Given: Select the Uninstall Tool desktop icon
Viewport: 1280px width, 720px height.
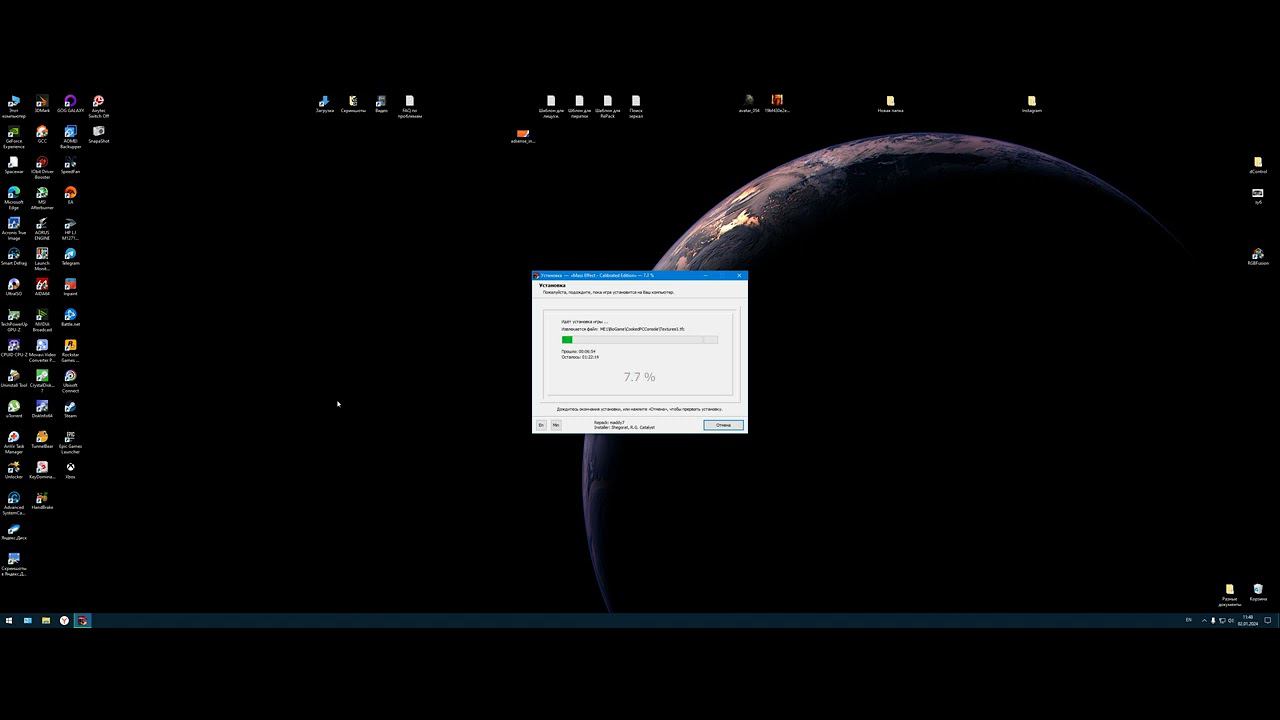Looking at the screenshot, I should (14, 379).
